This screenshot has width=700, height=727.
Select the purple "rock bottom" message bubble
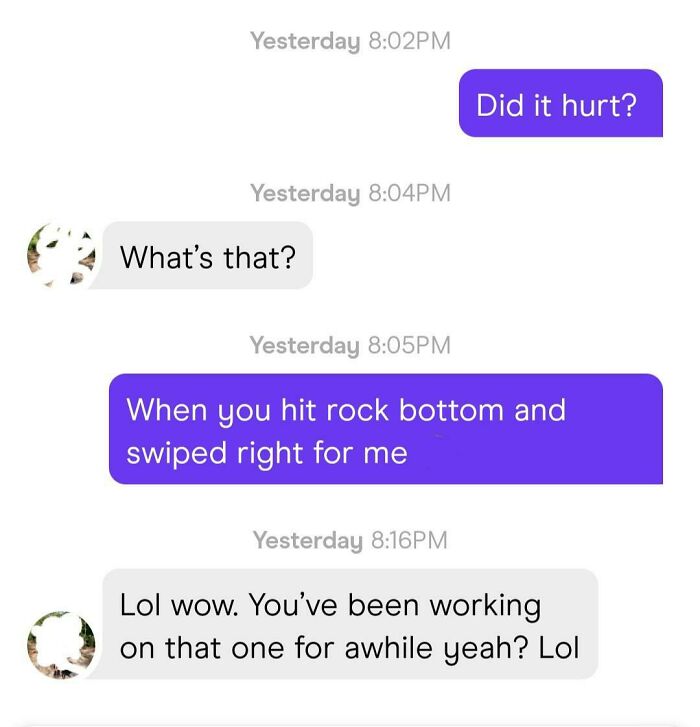click(x=386, y=429)
